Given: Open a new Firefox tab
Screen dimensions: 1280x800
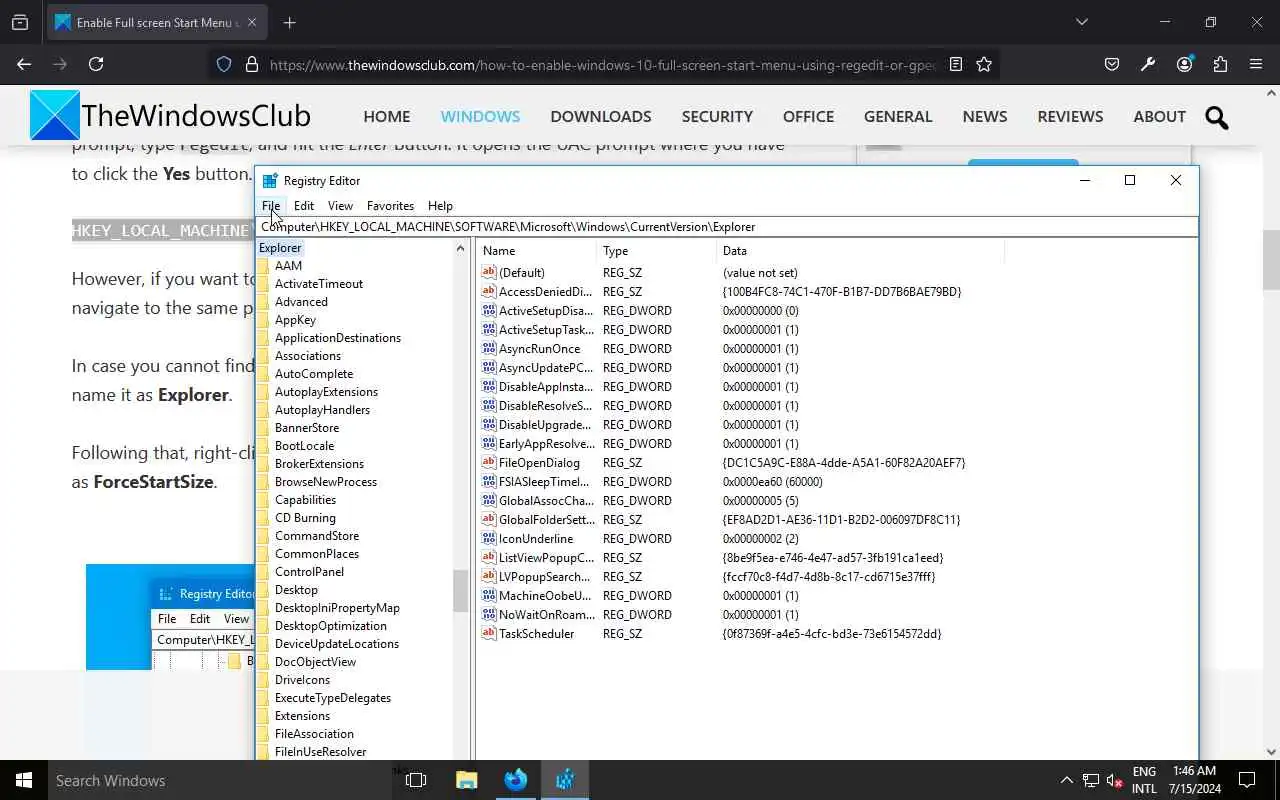Looking at the screenshot, I should click(x=289, y=22).
